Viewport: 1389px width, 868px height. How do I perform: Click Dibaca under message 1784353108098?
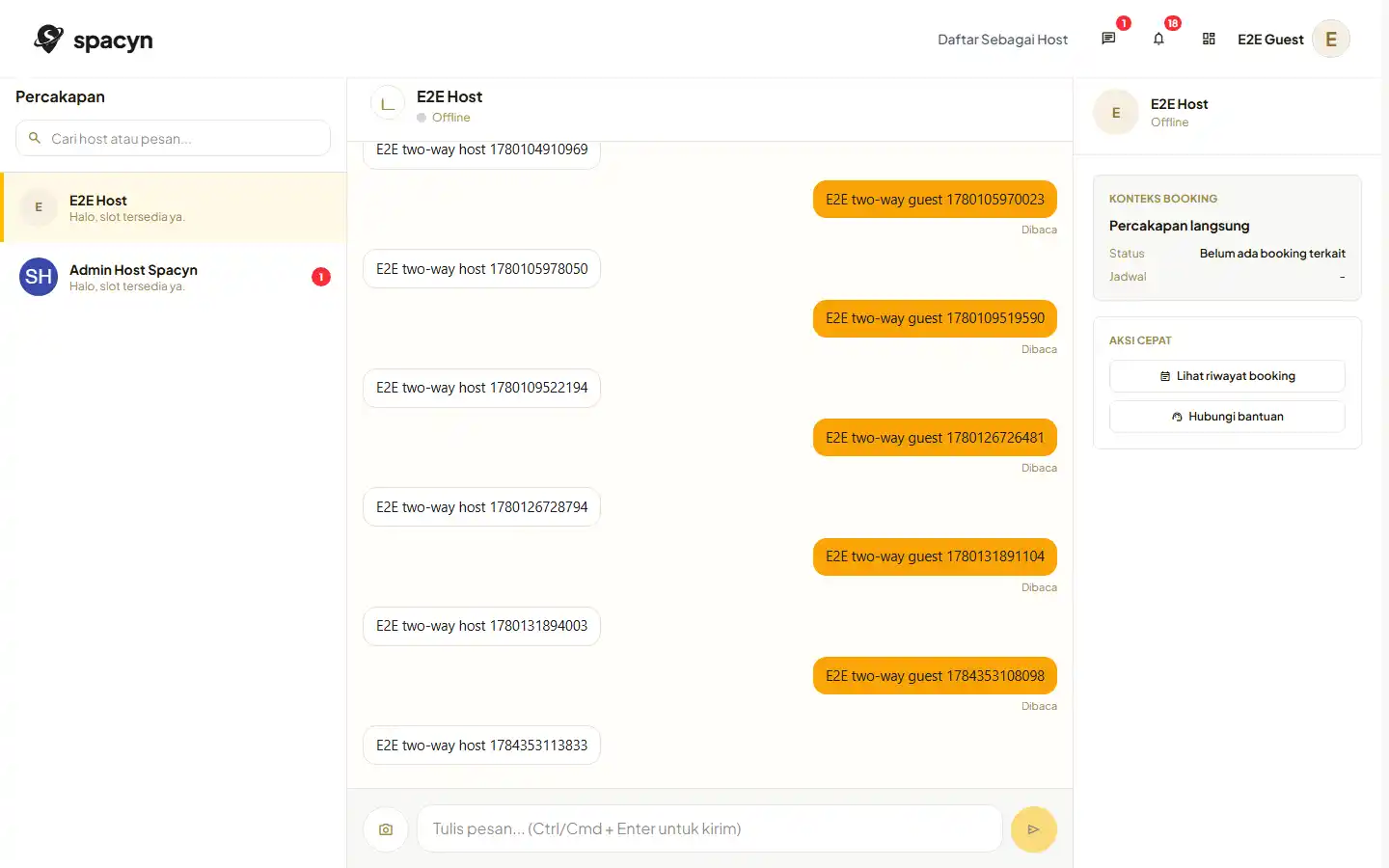[1039, 707]
